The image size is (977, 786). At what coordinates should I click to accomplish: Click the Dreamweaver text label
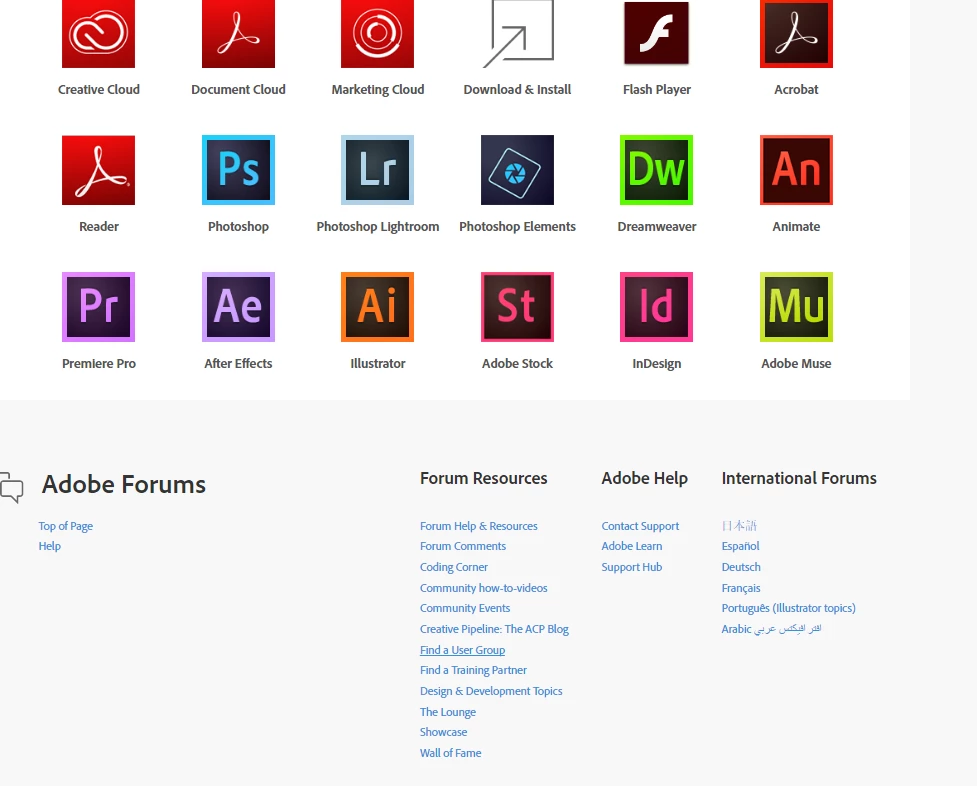(657, 227)
